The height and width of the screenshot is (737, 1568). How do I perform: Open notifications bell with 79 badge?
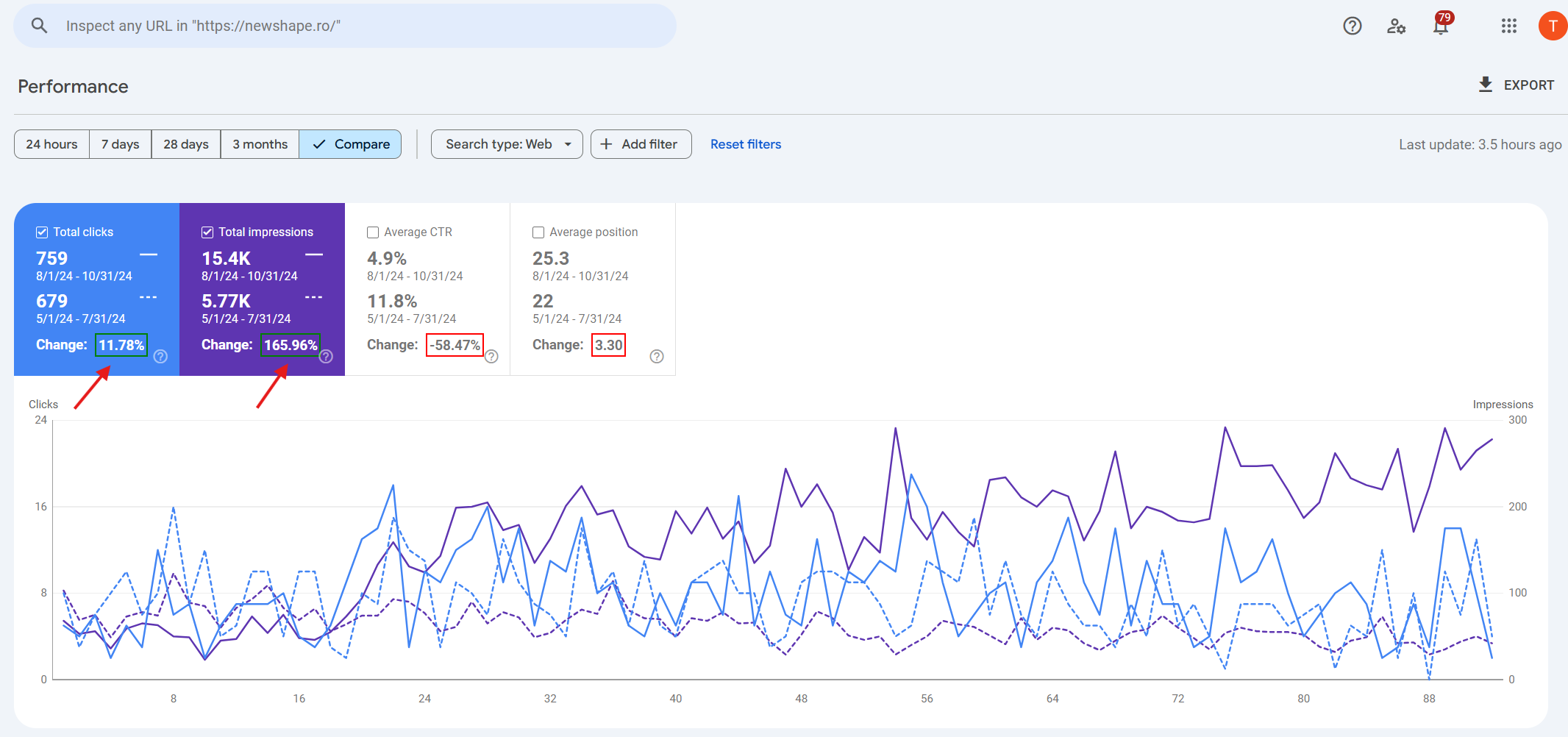tap(1442, 24)
